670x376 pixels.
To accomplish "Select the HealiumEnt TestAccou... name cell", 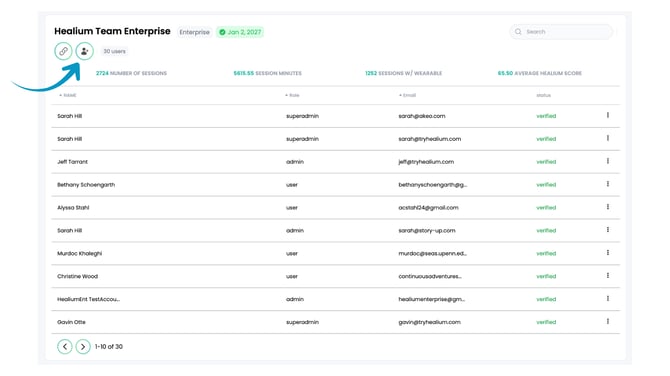I will click(88, 299).
